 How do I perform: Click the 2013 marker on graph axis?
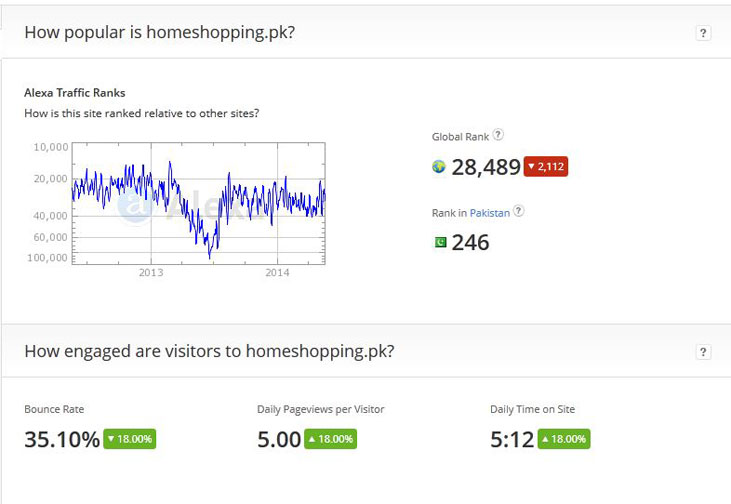[x=151, y=273]
